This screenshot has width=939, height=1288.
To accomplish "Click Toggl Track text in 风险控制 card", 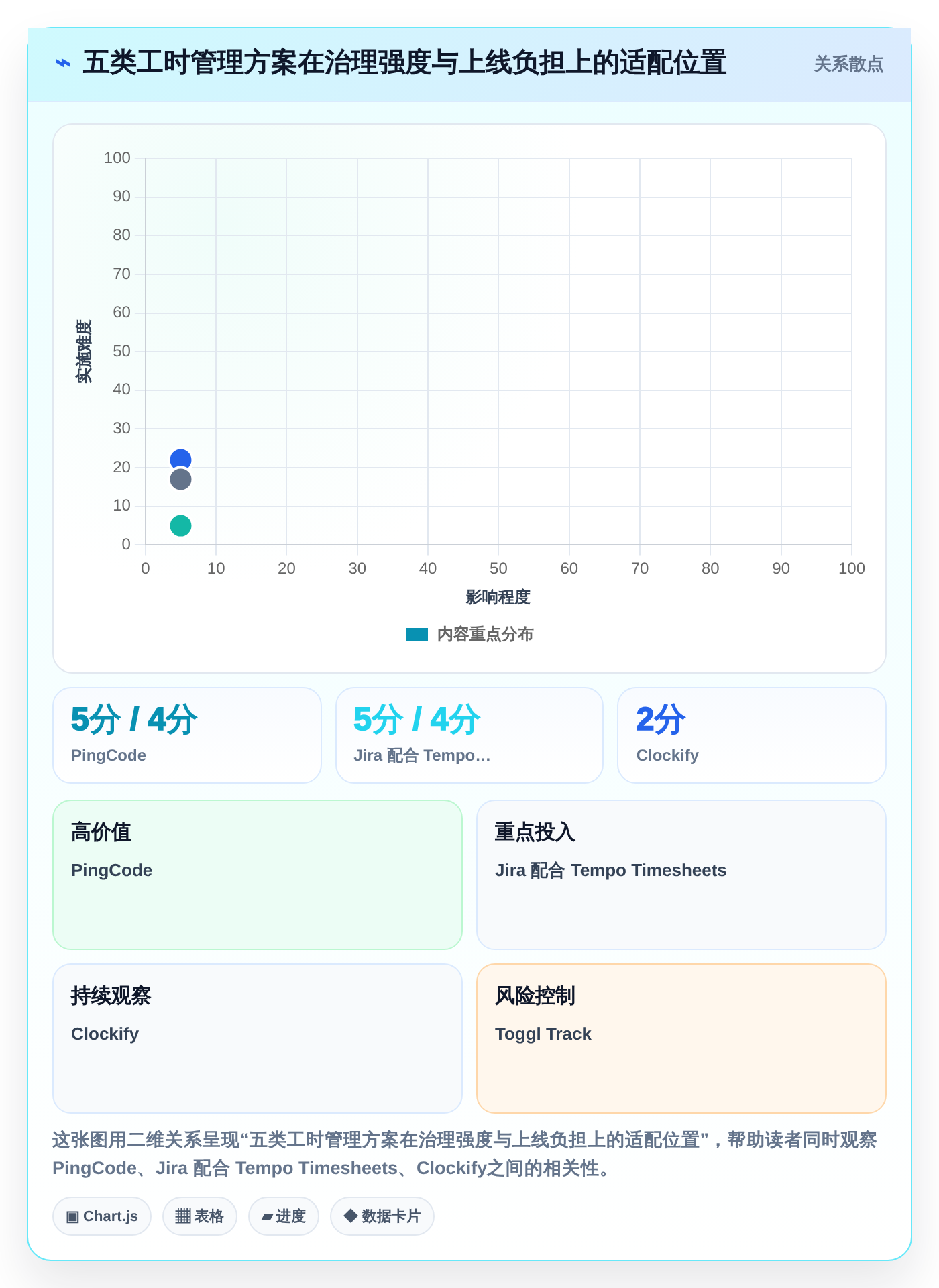I will click(543, 1034).
